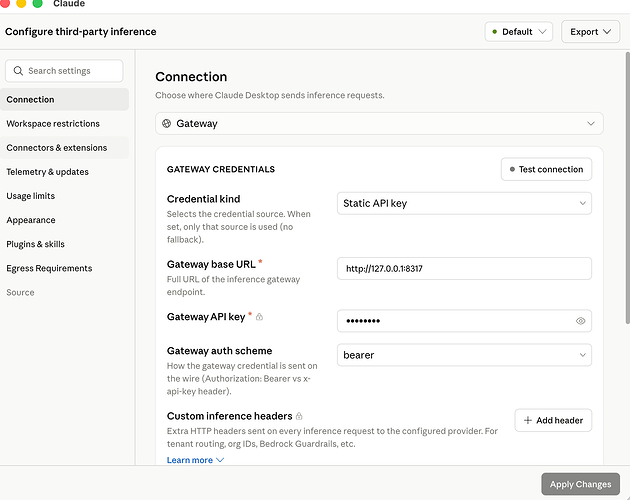Click the Add header button
630x500 pixels.
(553, 420)
